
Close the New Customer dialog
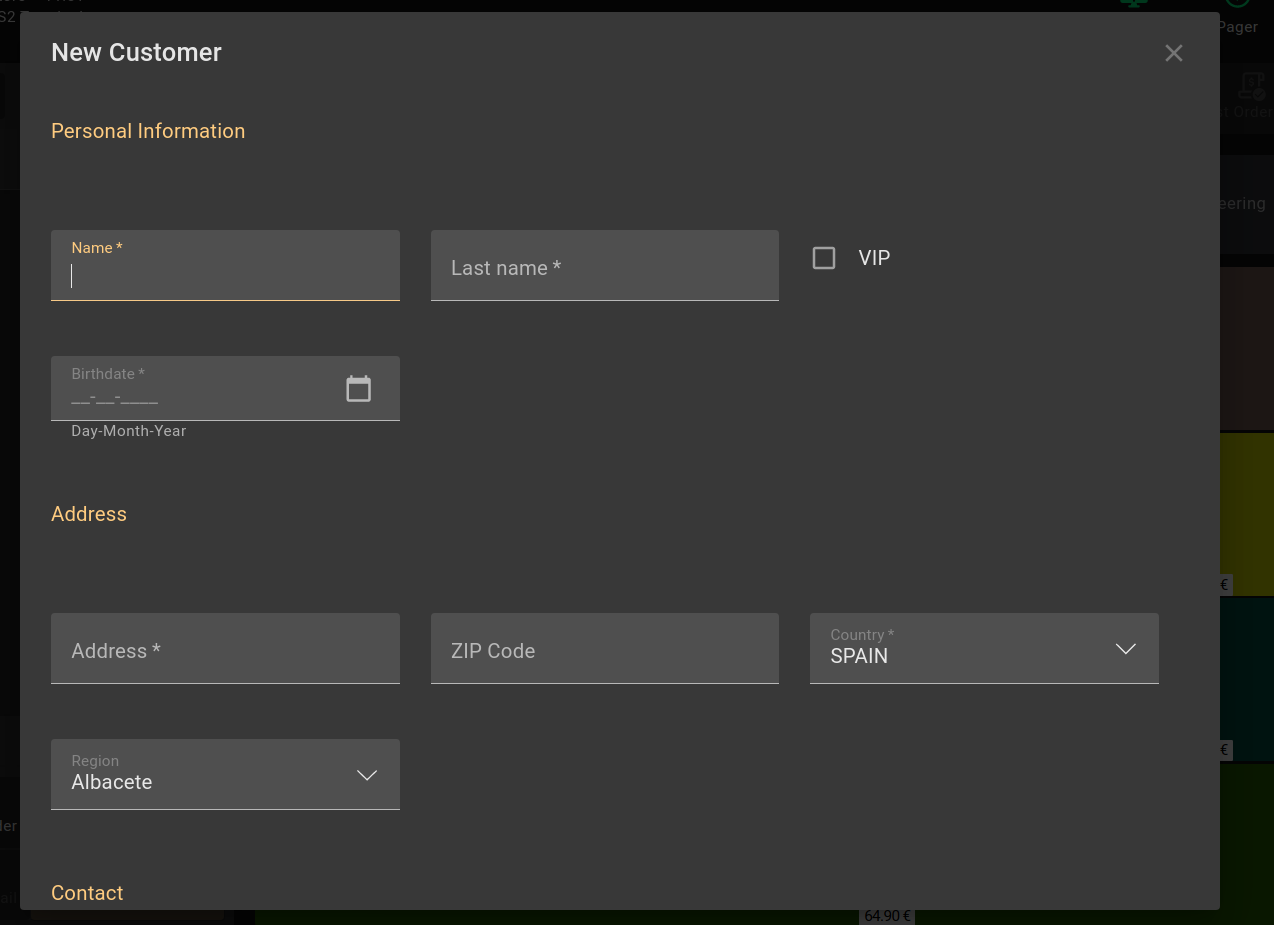coord(1173,53)
